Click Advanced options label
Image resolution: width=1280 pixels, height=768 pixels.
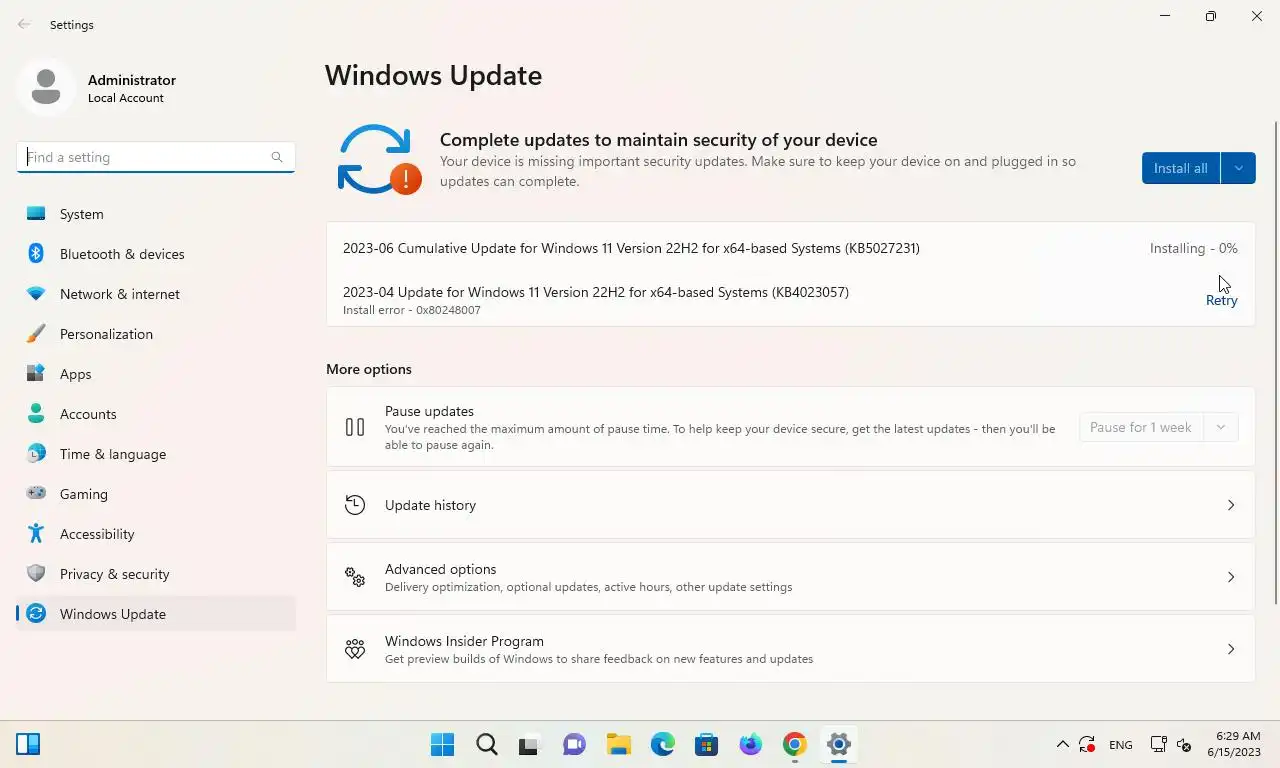click(441, 569)
